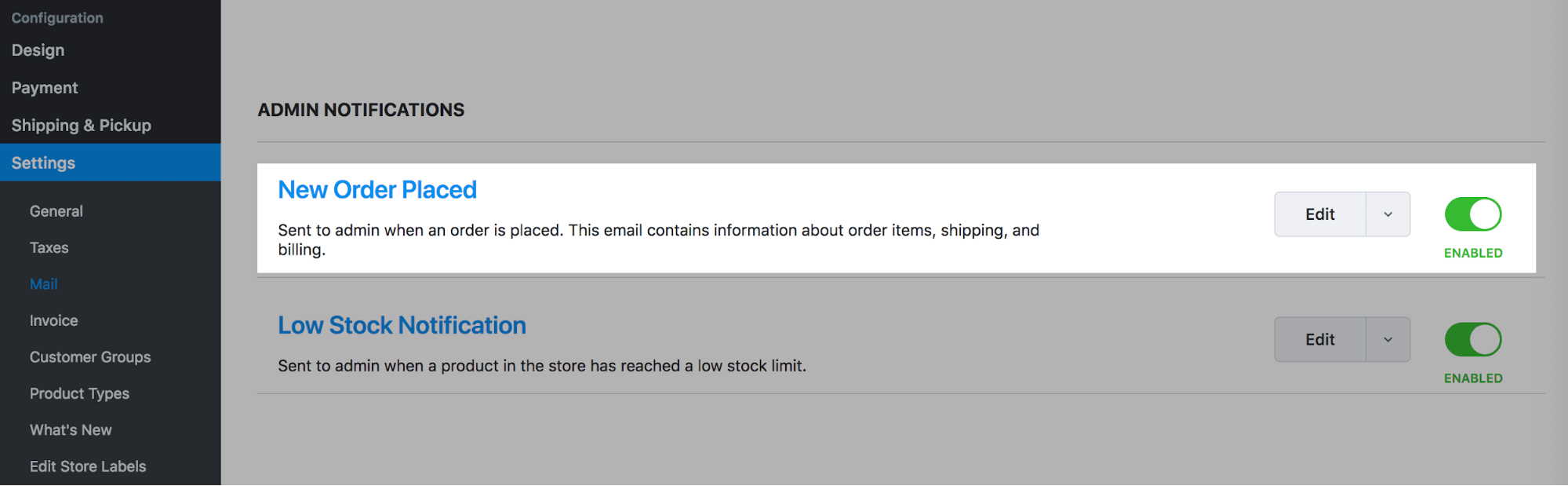This screenshot has width=1568, height=486.
Task: Disable the Low Stock Notification toggle
Action: tap(1472, 340)
